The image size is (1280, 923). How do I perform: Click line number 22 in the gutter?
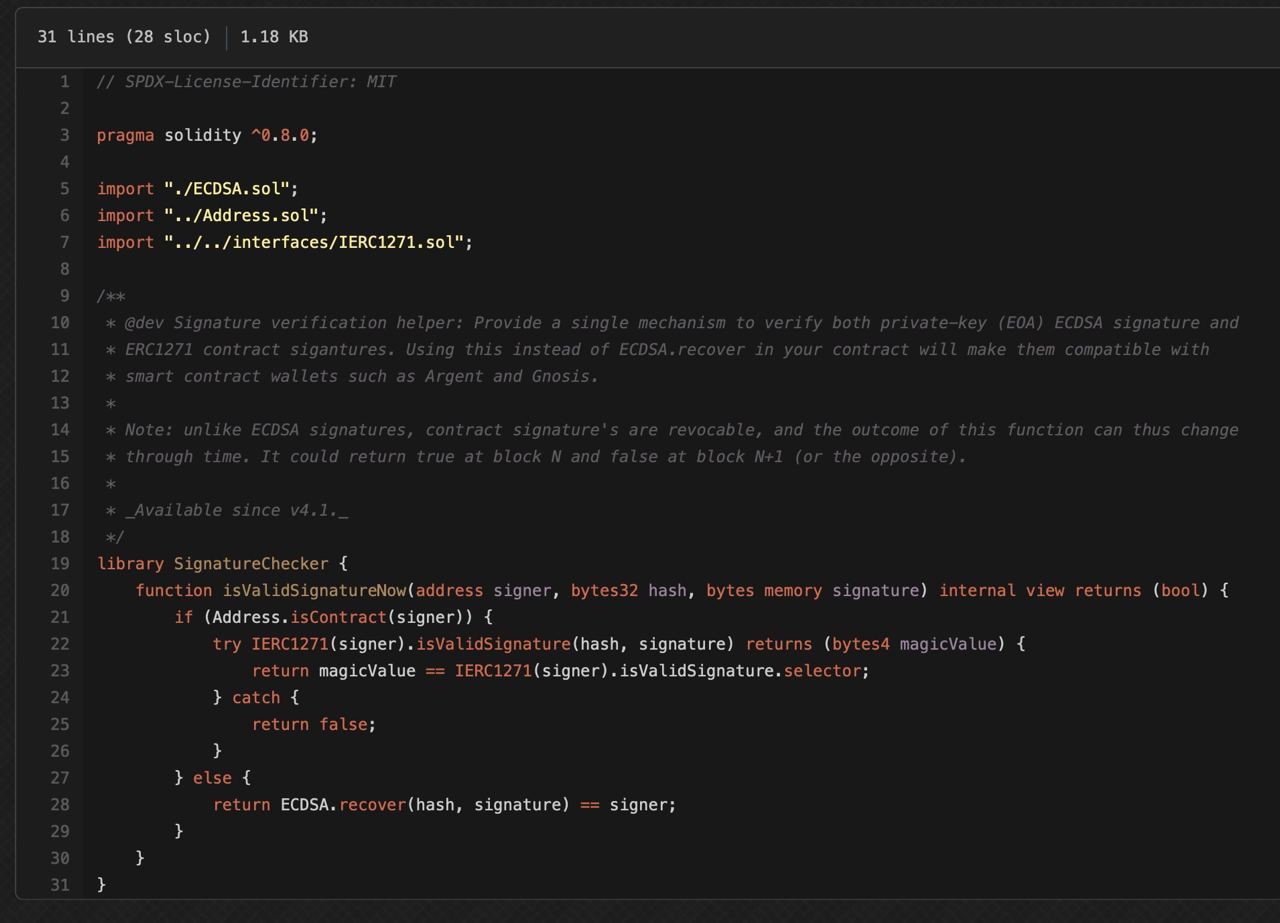pos(60,644)
